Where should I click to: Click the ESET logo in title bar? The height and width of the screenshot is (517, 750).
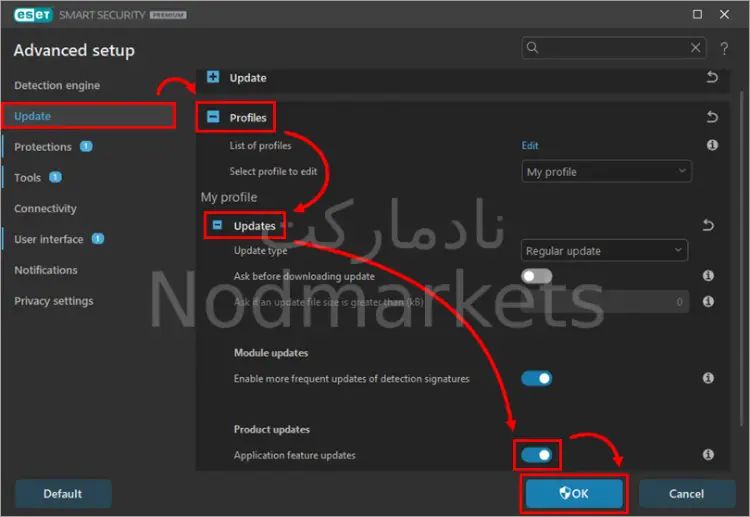[33, 15]
